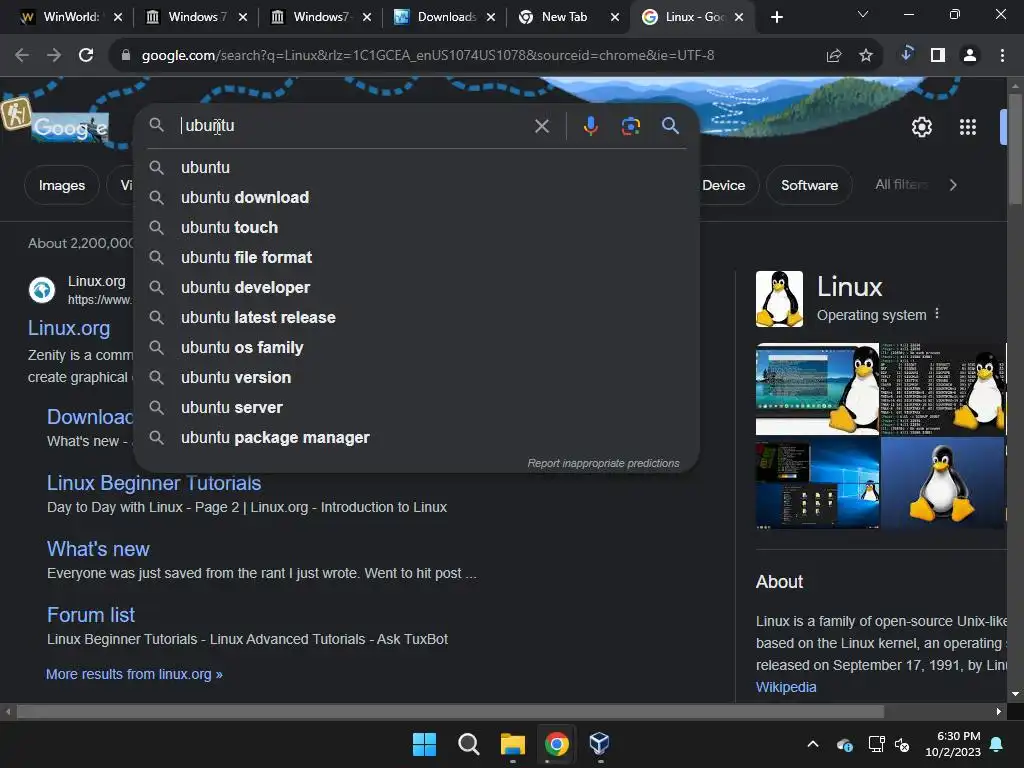Open Google quick settings gear
Image resolution: width=1024 pixels, height=768 pixels.
point(921,127)
